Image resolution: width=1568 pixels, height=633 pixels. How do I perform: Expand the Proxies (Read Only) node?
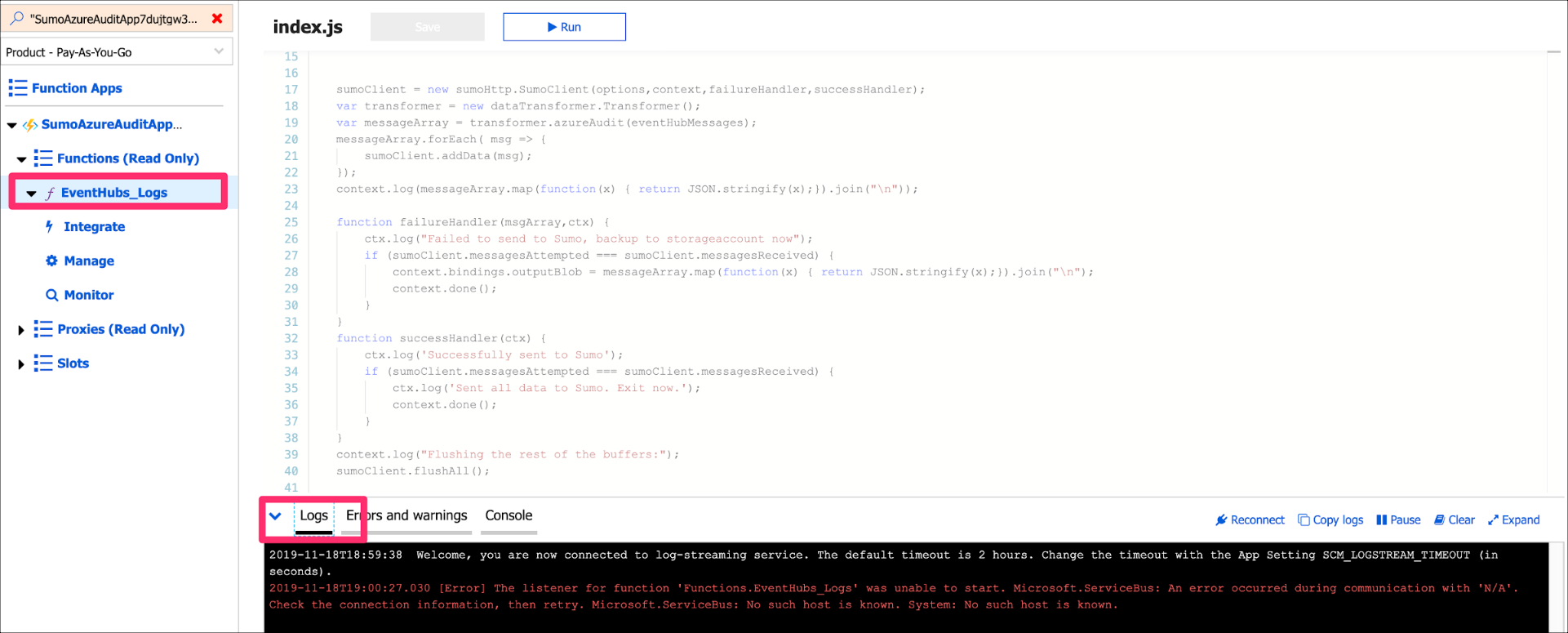tap(21, 330)
